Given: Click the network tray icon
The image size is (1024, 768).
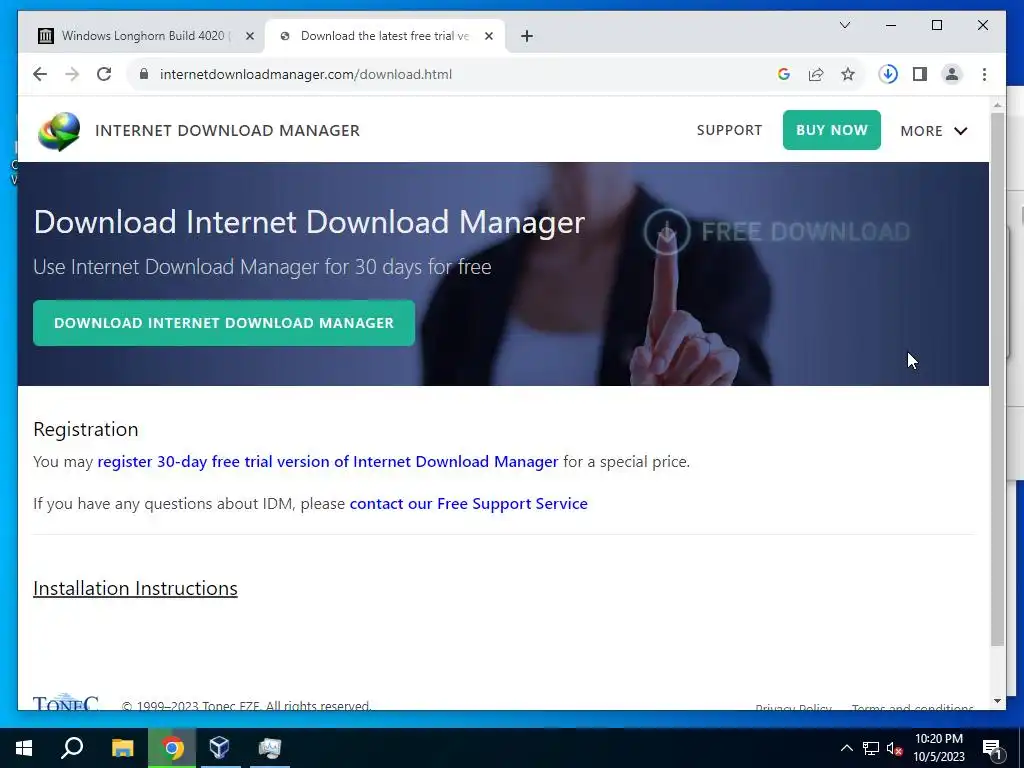Looking at the screenshot, I should (871, 748).
